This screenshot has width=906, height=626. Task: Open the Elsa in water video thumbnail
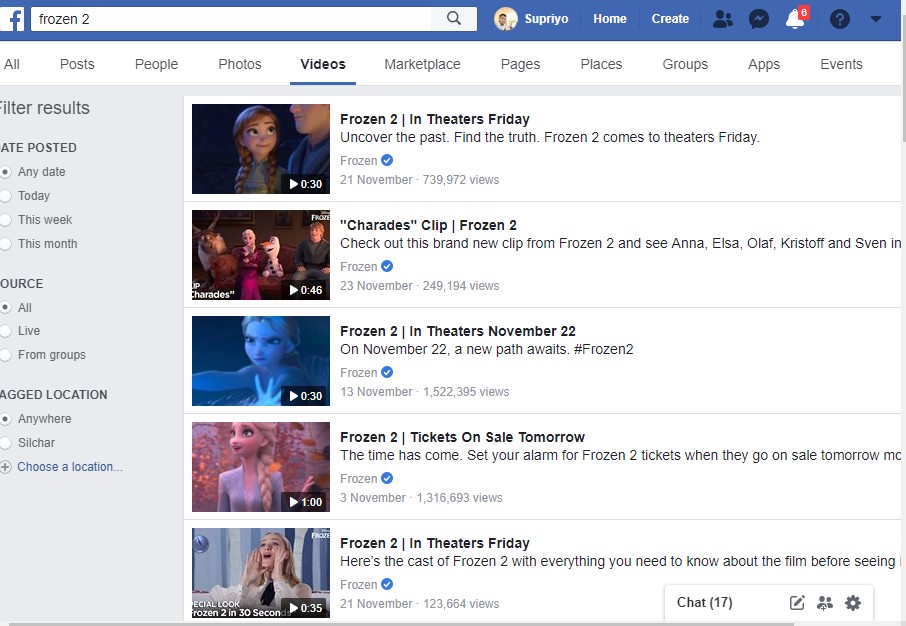click(x=261, y=361)
